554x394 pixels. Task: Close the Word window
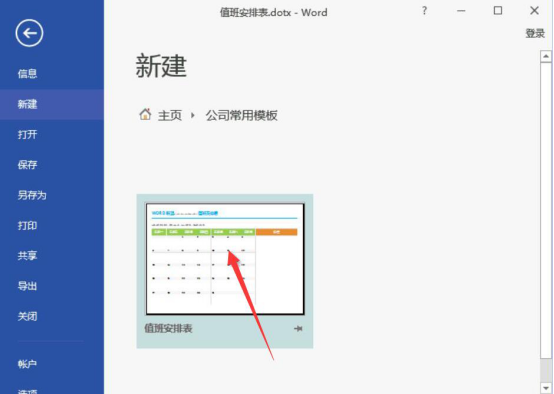[x=535, y=11]
